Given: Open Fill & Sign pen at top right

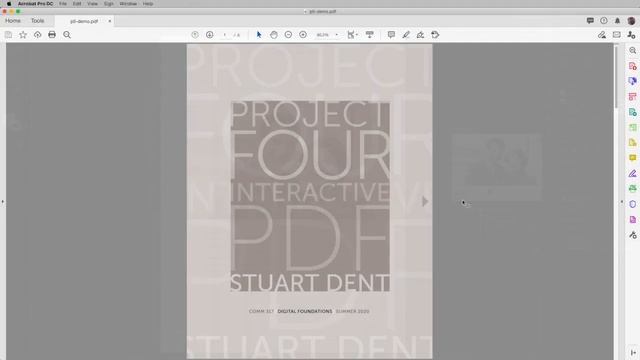Looking at the screenshot, I should click(x=602, y=35).
